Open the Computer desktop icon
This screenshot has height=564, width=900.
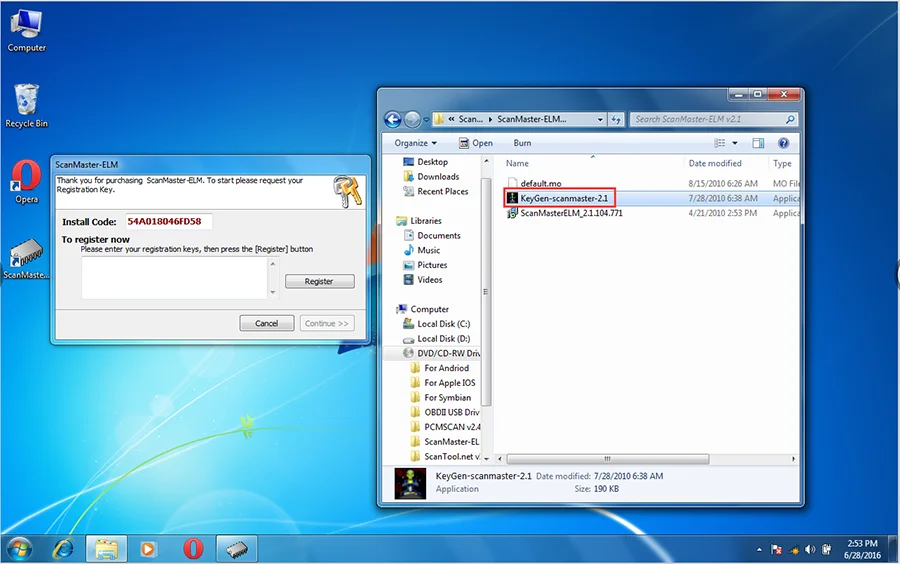click(26, 31)
